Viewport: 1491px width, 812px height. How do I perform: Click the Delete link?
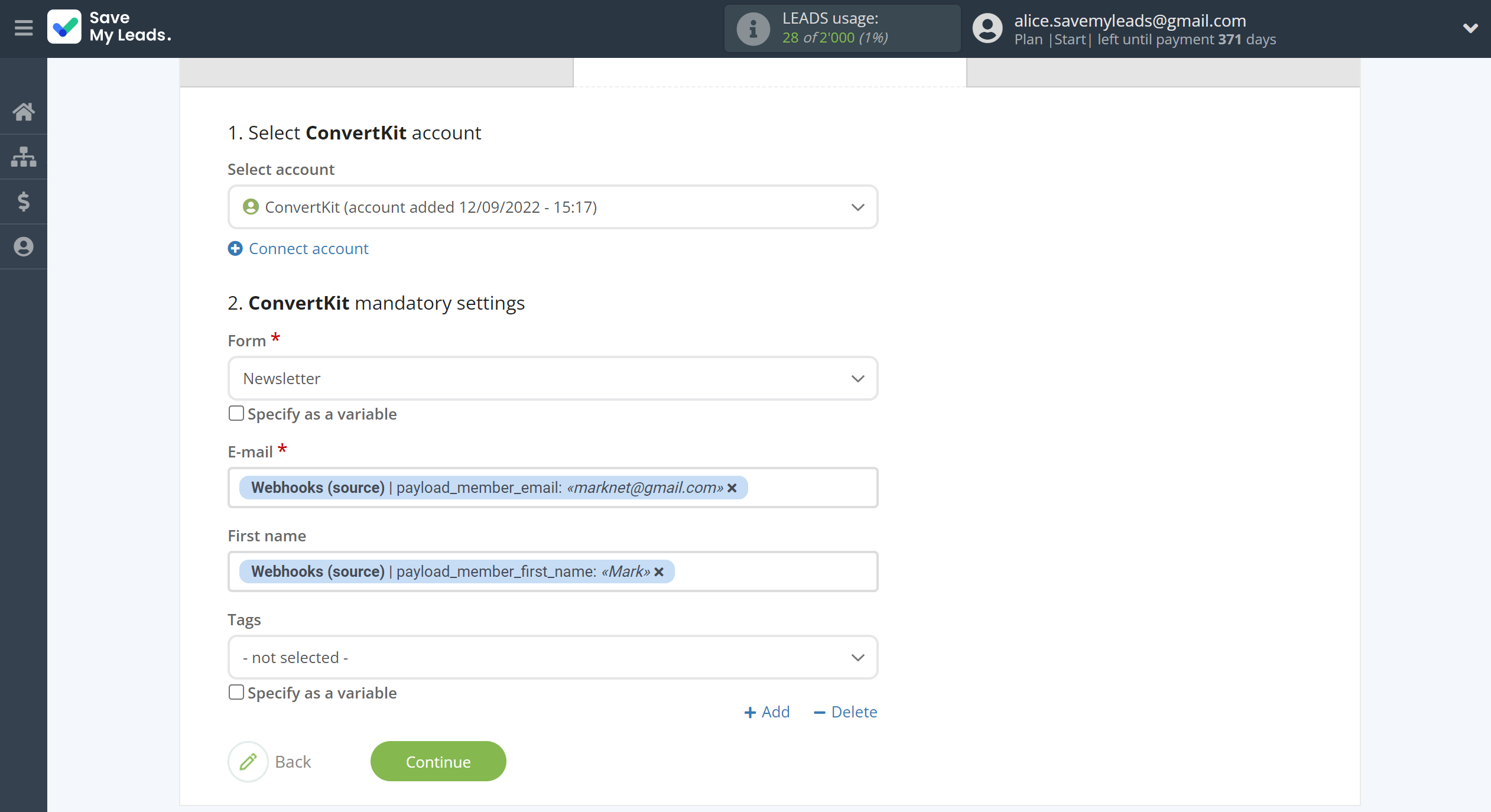tap(845, 712)
